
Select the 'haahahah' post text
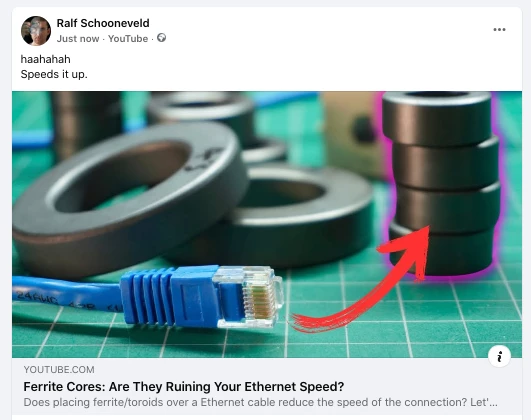point(45,59)
